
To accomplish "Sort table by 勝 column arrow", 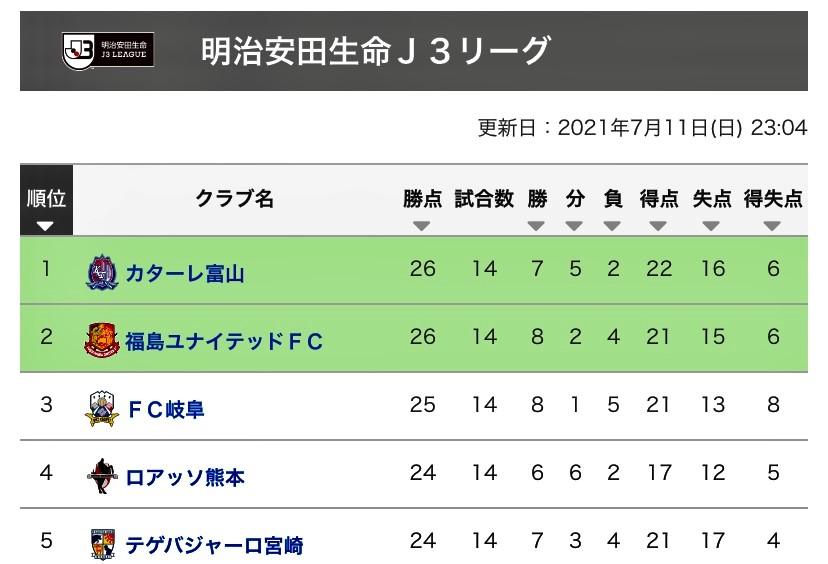I will click(x=536, y=226).
